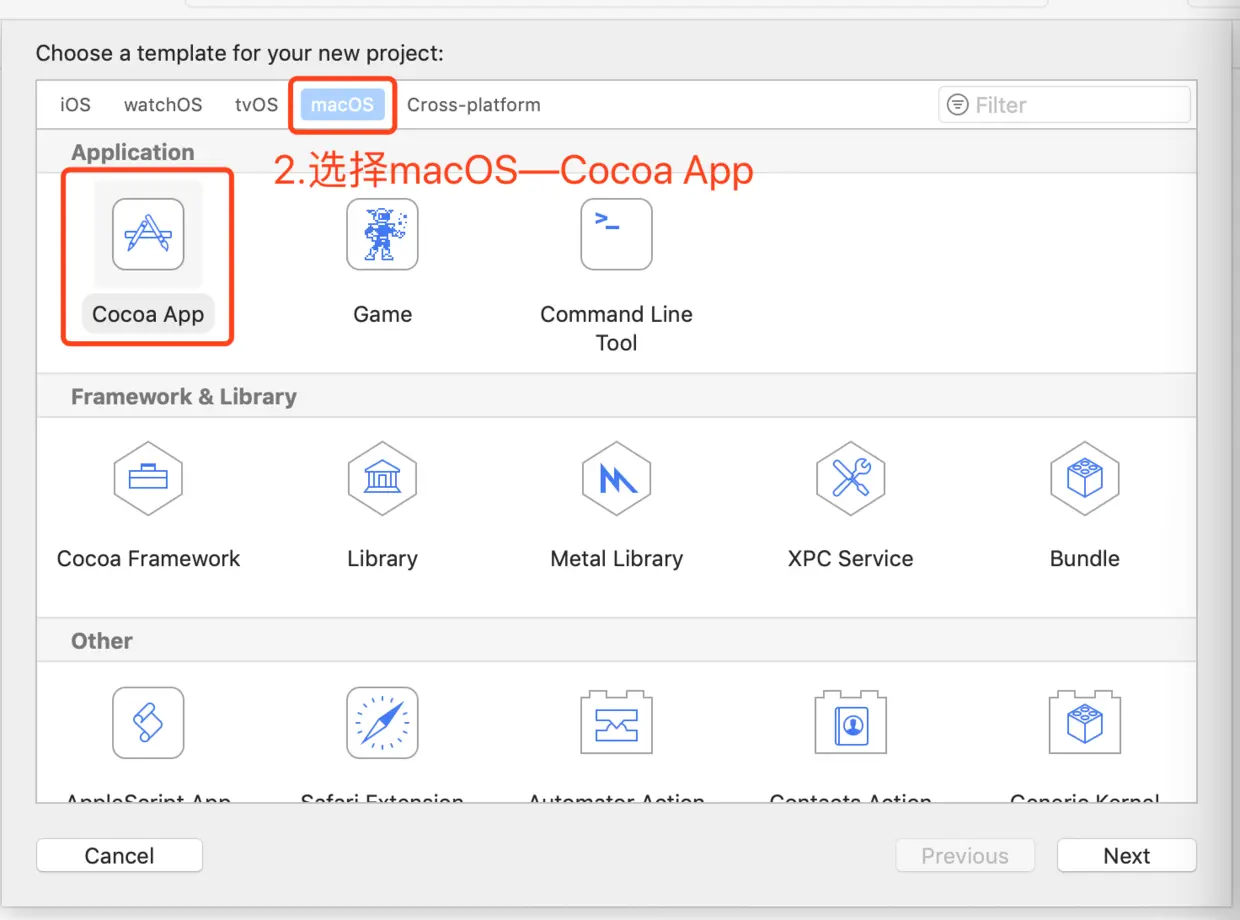Pick the XPC Service tools icon
This screenshot has width=1240, height=920.
(850, 478)
